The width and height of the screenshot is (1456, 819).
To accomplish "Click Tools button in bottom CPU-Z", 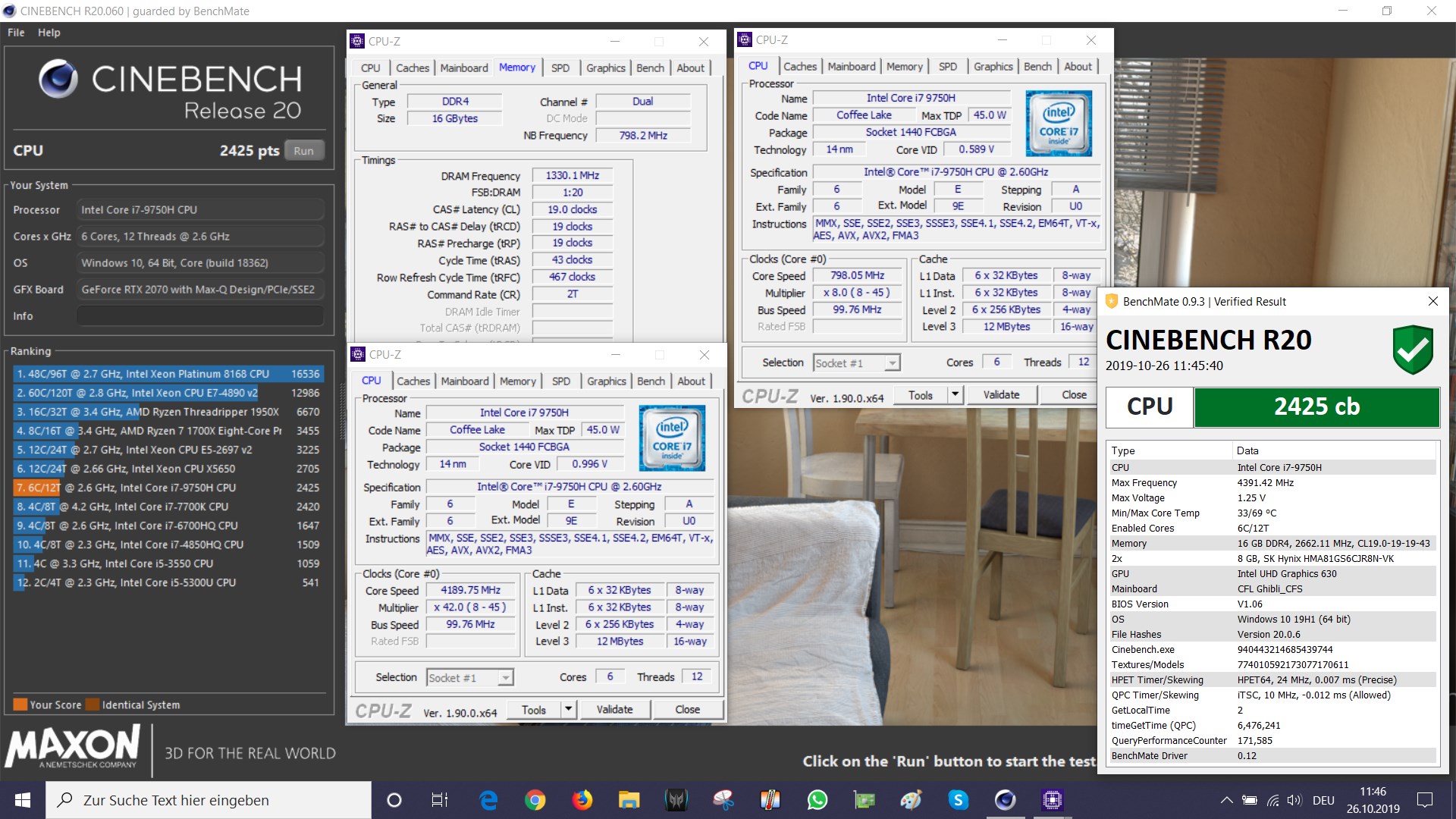I will point(533,709).
